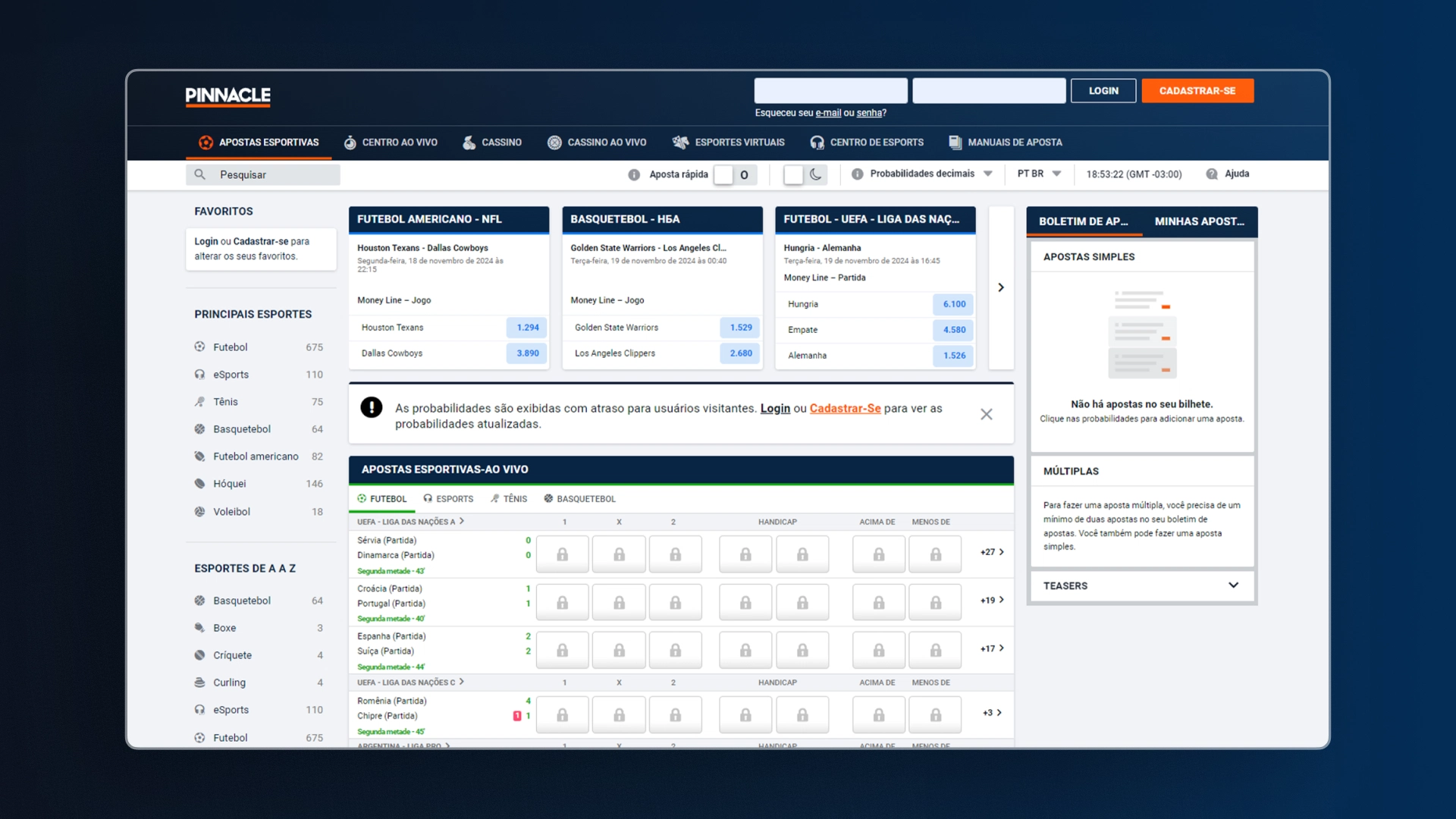
Task: Click the Voleibol ball icon in sidebar
Action: click(199, 511)
